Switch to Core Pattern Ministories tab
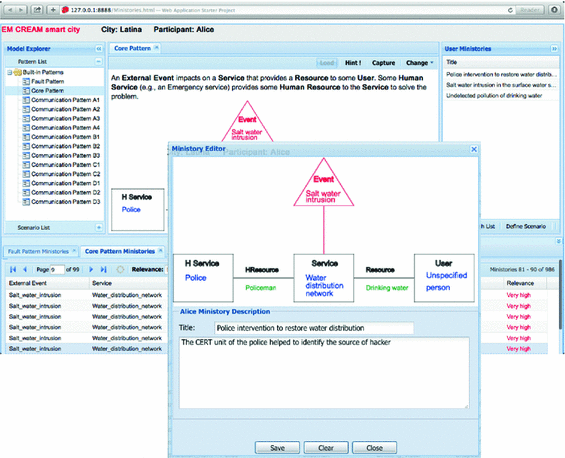565x458 pixels. (120, 251)
